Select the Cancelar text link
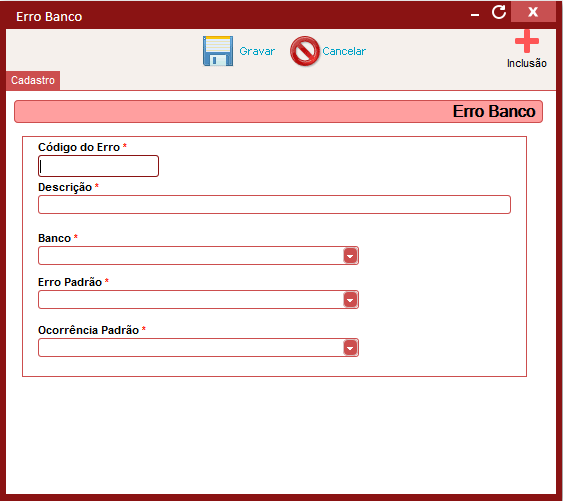Viewport: 563px width, 501px height. pos(344,51)
